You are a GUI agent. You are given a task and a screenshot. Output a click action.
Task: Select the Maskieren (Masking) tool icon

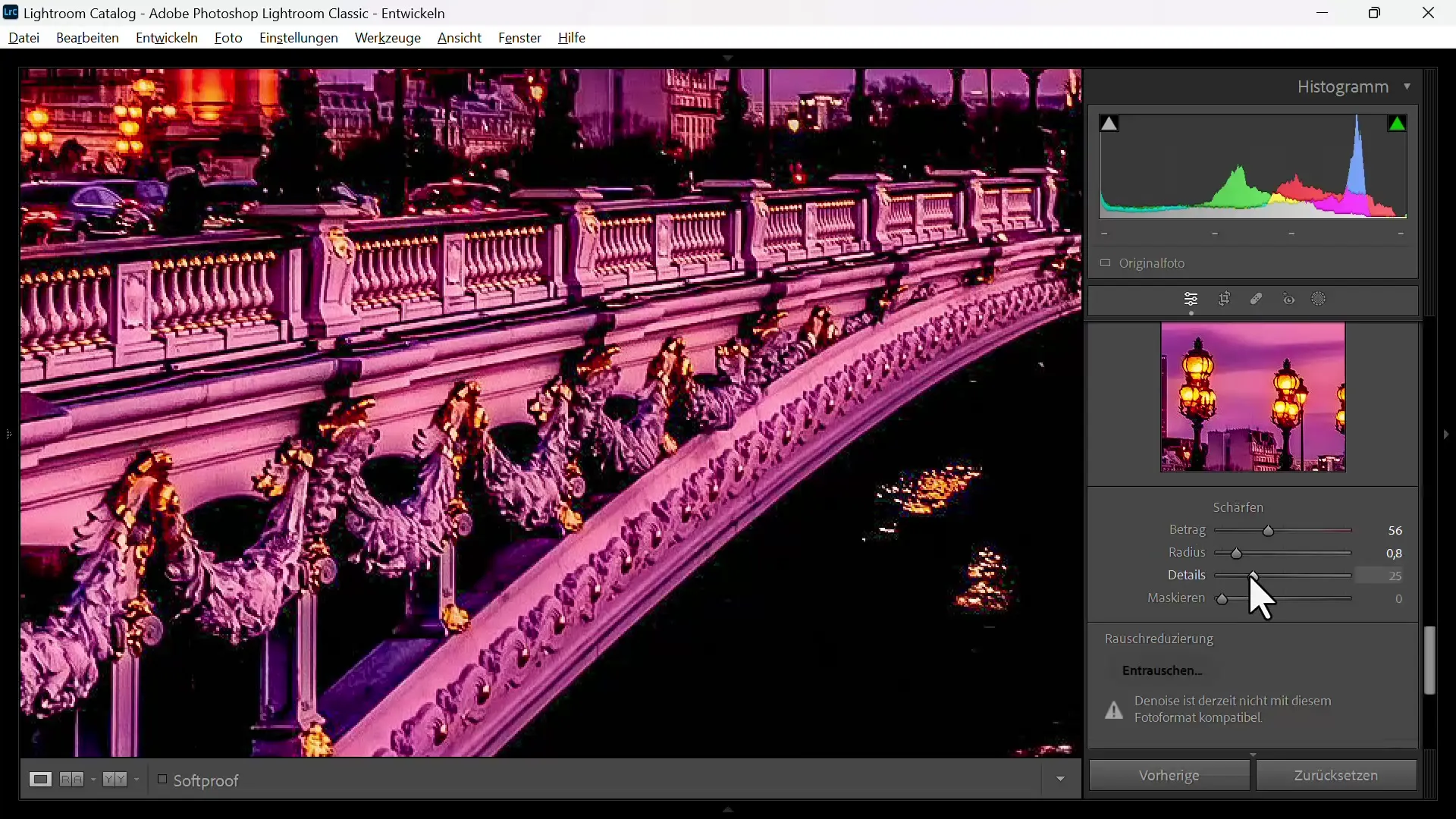(1322, 299)
